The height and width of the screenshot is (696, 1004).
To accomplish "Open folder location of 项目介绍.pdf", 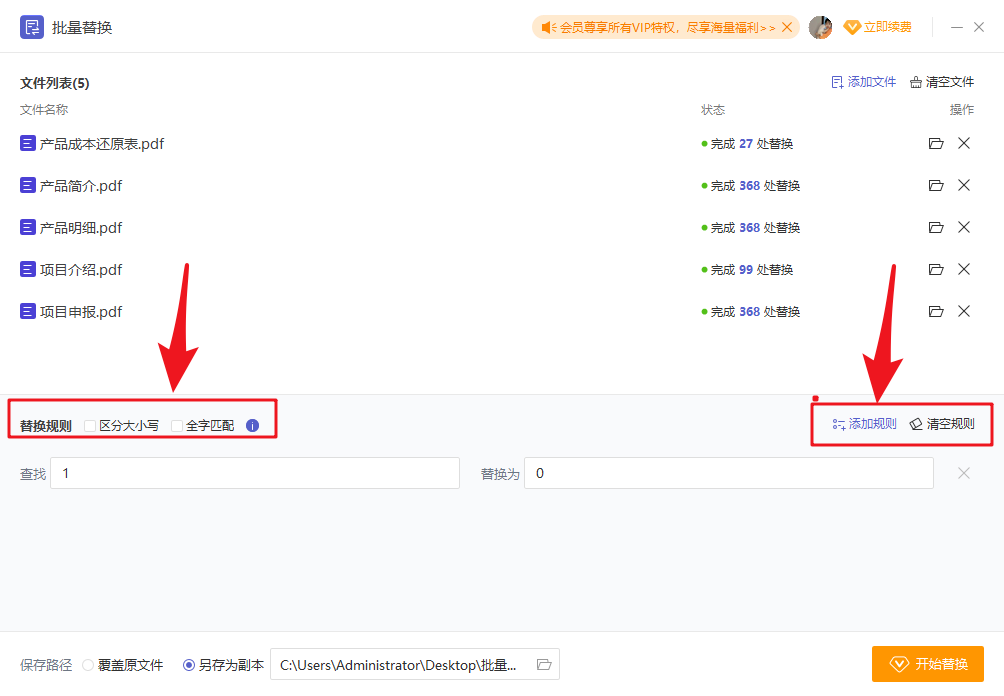I will [936, 269].
